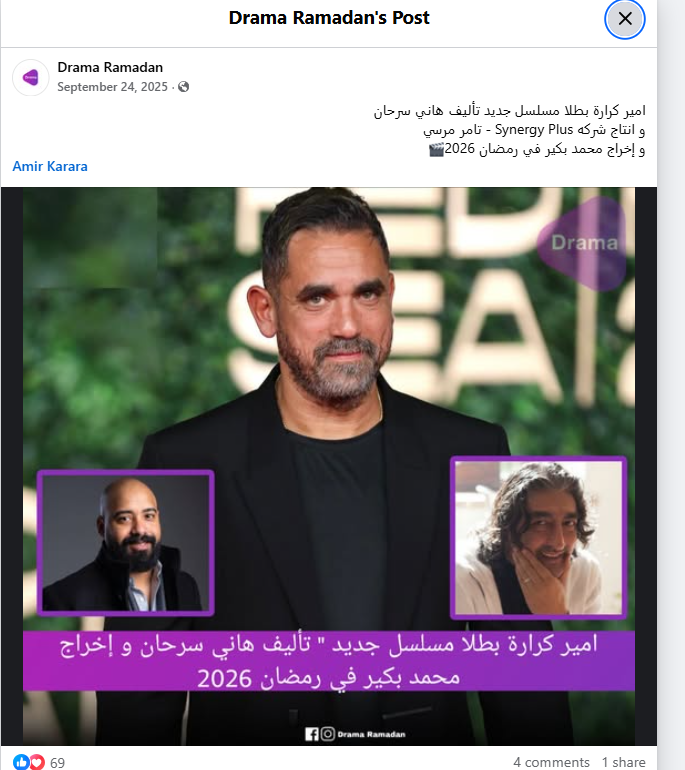The height and width of the screenshot is (770, 685).
Task: View the 4 comments
Action: pos(551,762)
